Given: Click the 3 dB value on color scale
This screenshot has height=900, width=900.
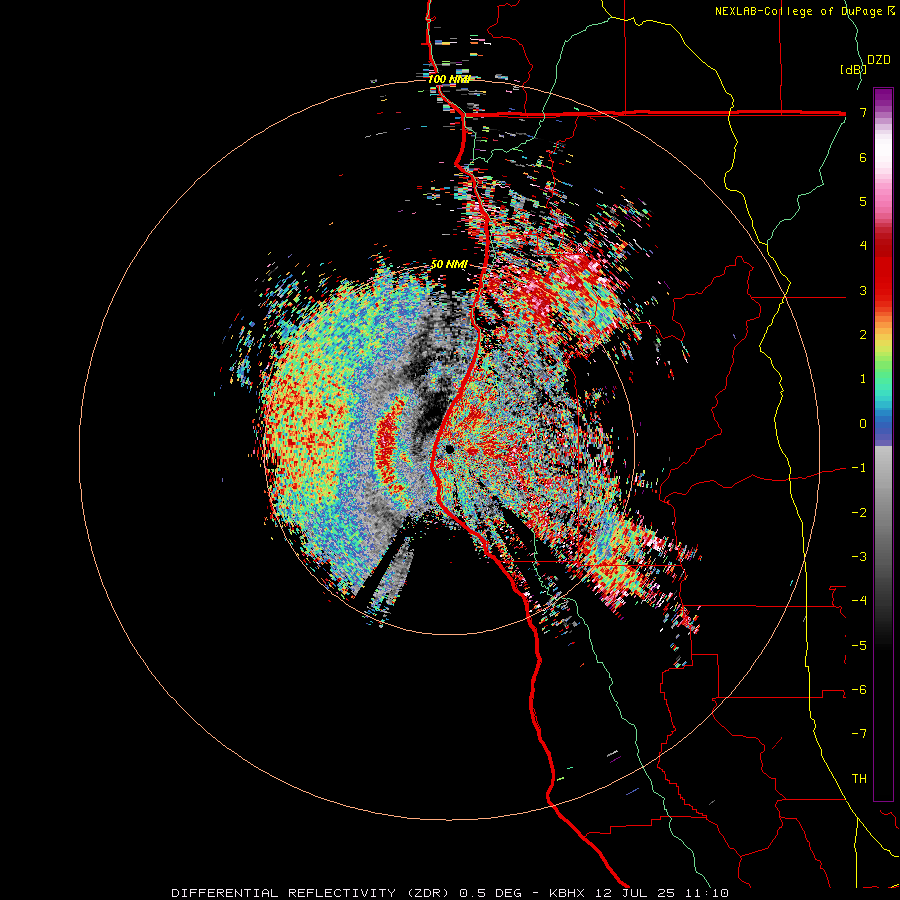Looking at the screenshot, I should coord(863,290).
